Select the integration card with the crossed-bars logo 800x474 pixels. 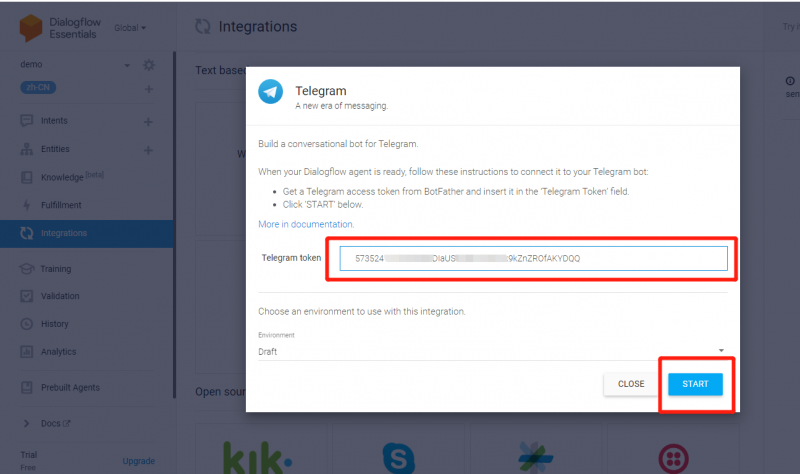(x=536, y=449)
